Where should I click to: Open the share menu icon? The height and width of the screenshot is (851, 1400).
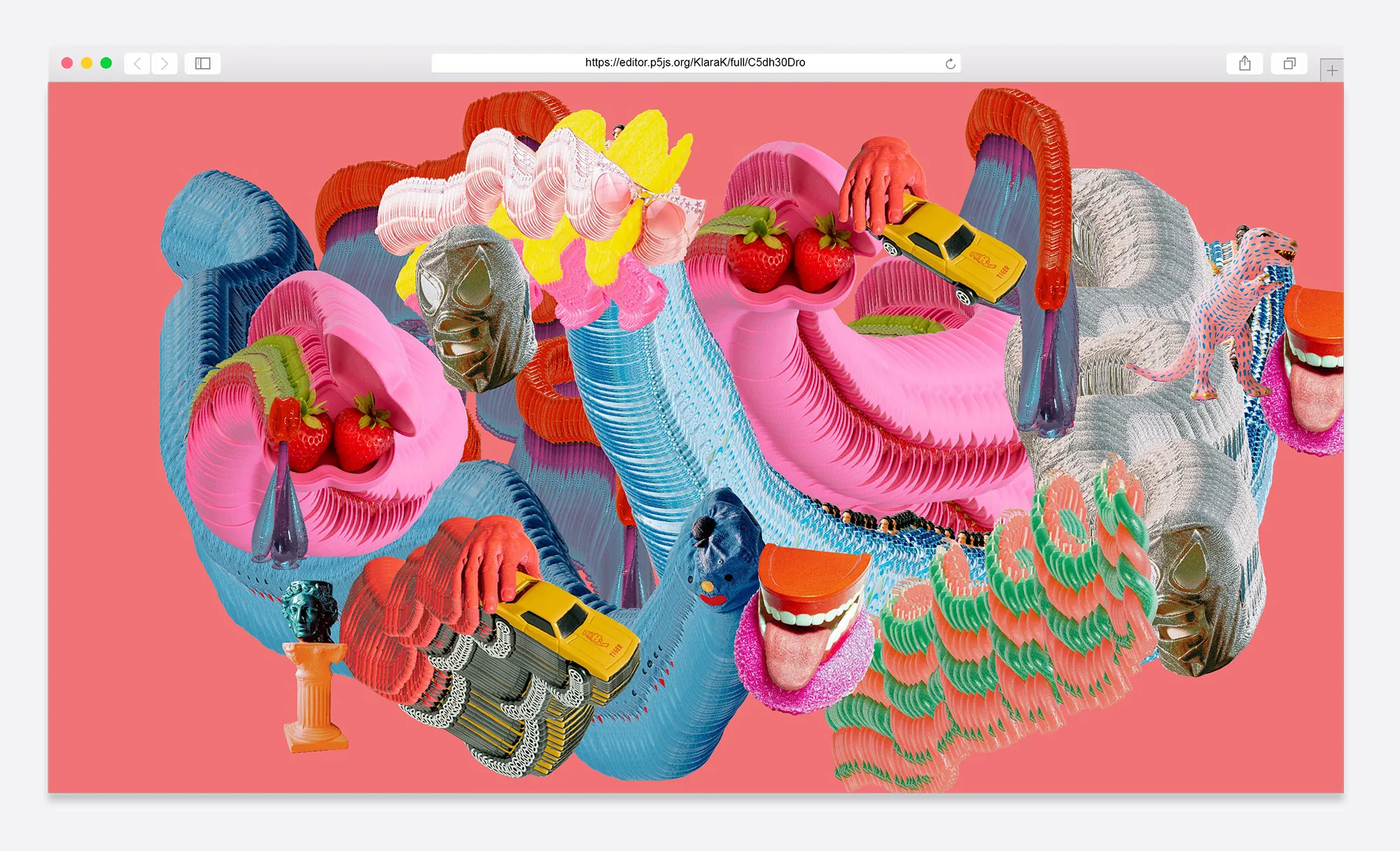pyautogui.click(x=1245, y=64)
